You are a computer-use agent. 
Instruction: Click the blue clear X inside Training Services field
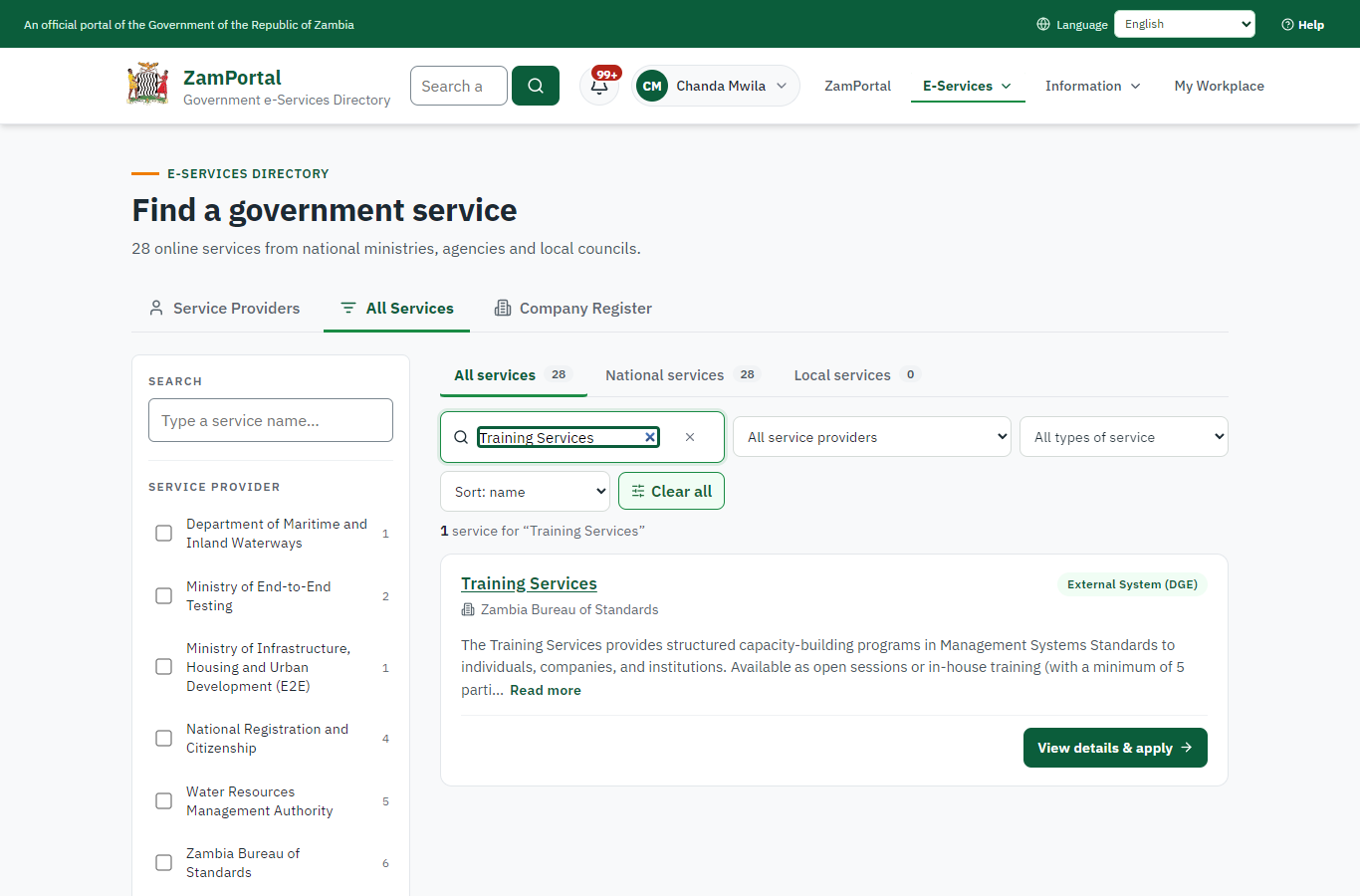pos(650,437)
